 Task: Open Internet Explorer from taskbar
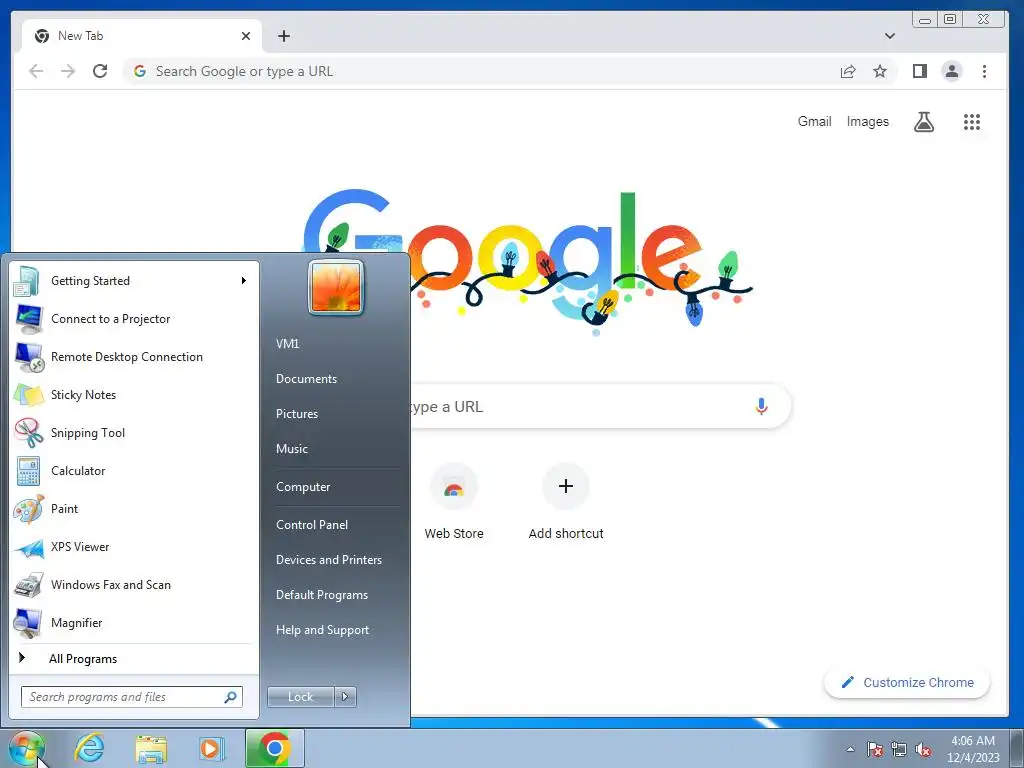pyautogui.click(x=89, y=748)
